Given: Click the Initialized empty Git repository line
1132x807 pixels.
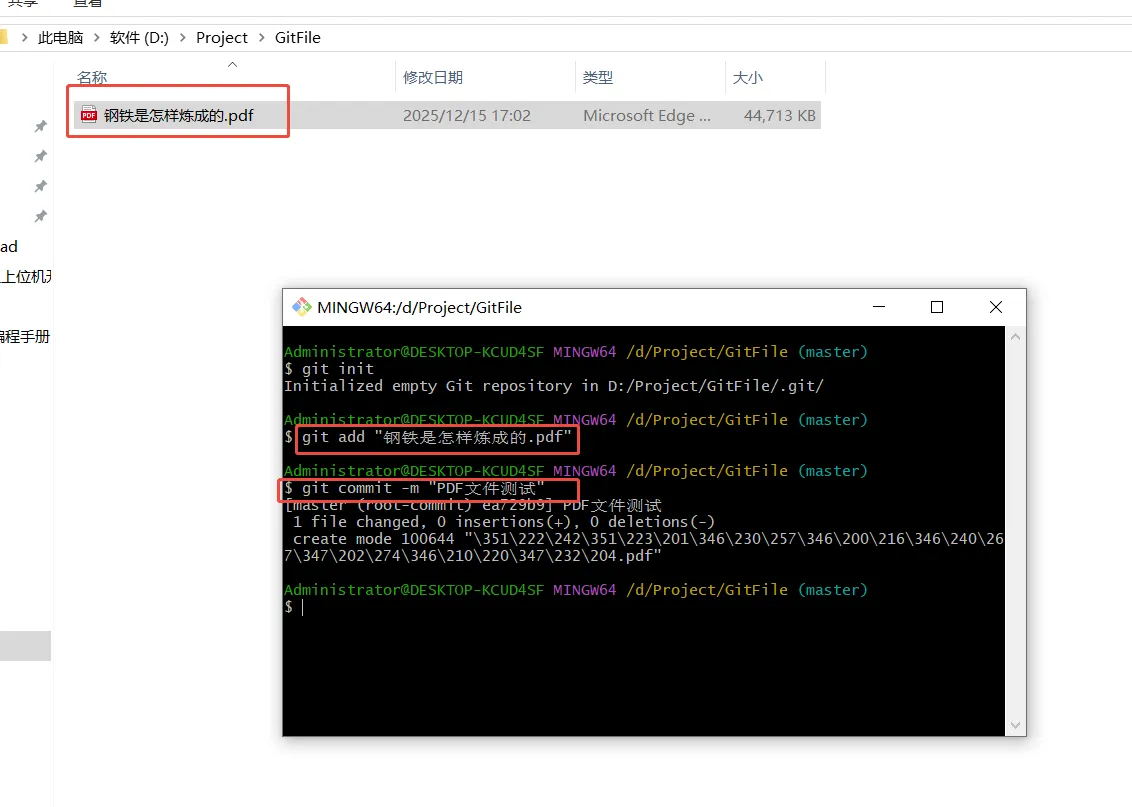Looking at the screenshot, I should [554, 386].
